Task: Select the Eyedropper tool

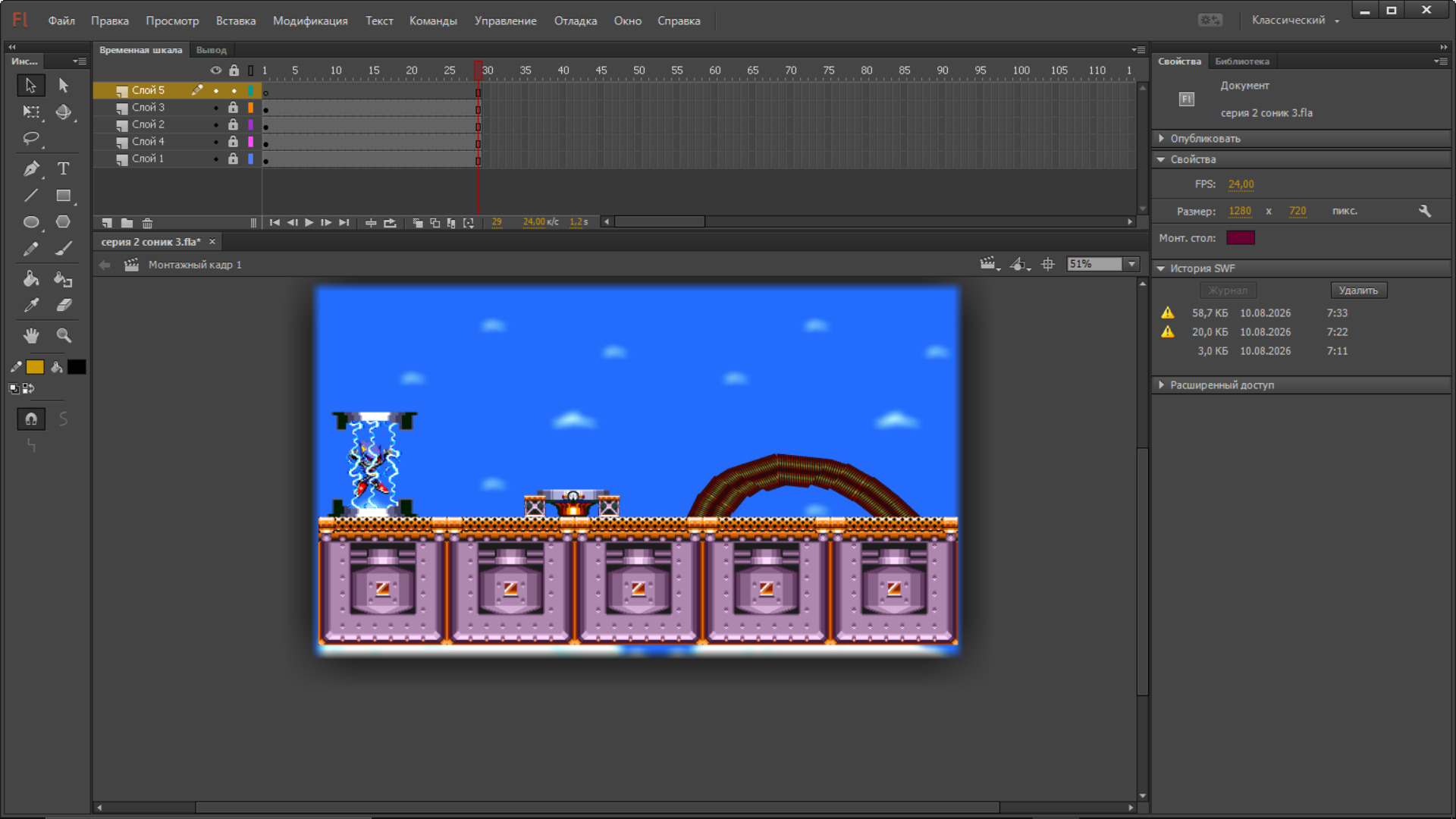Action: coord(31,306)
